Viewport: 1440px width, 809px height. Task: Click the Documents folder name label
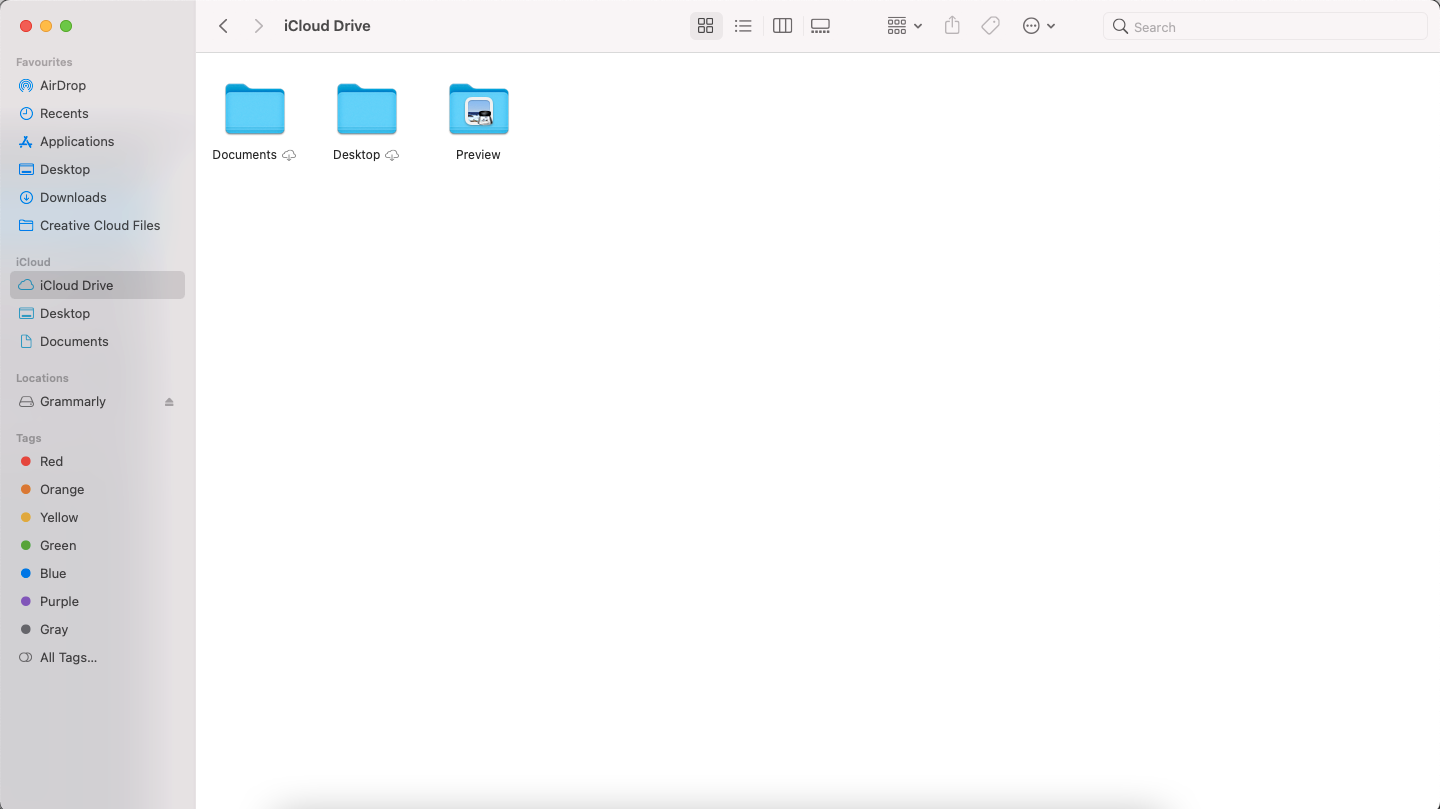(x=245, y=155)
